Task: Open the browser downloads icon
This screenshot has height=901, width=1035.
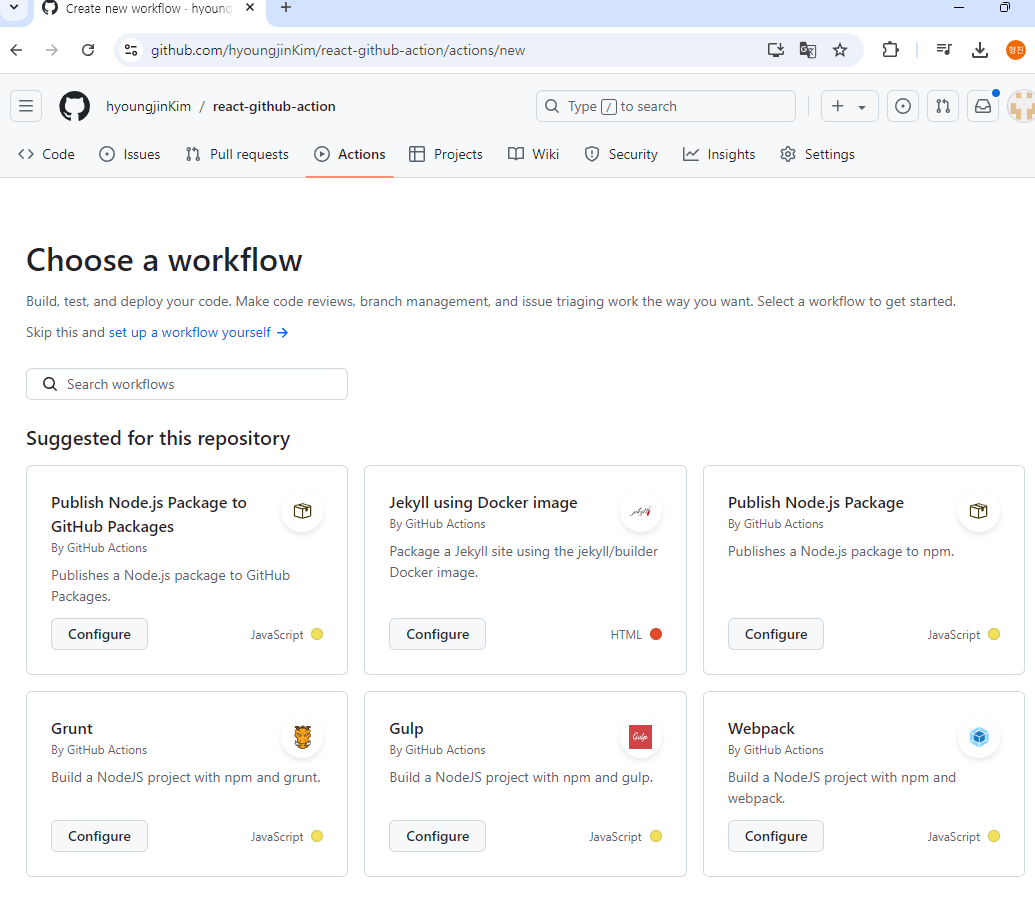Action: (x=980, y=50)
